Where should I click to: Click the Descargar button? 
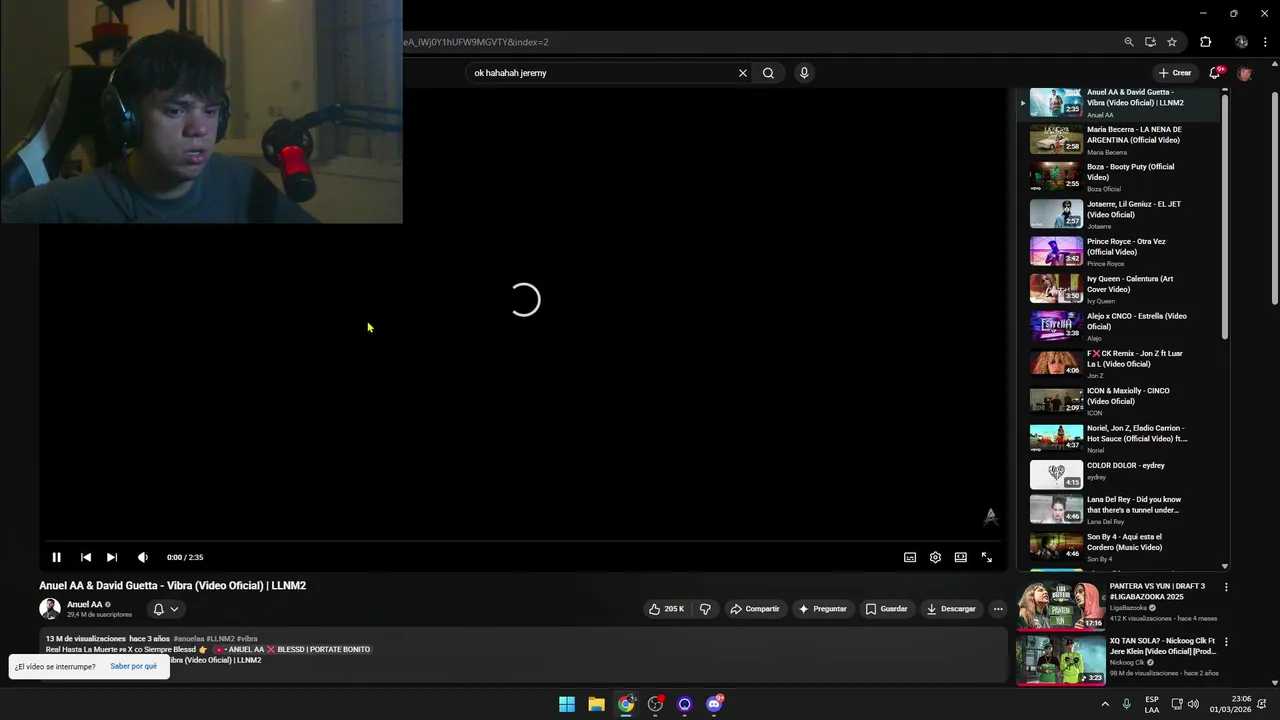pos(951,609)
